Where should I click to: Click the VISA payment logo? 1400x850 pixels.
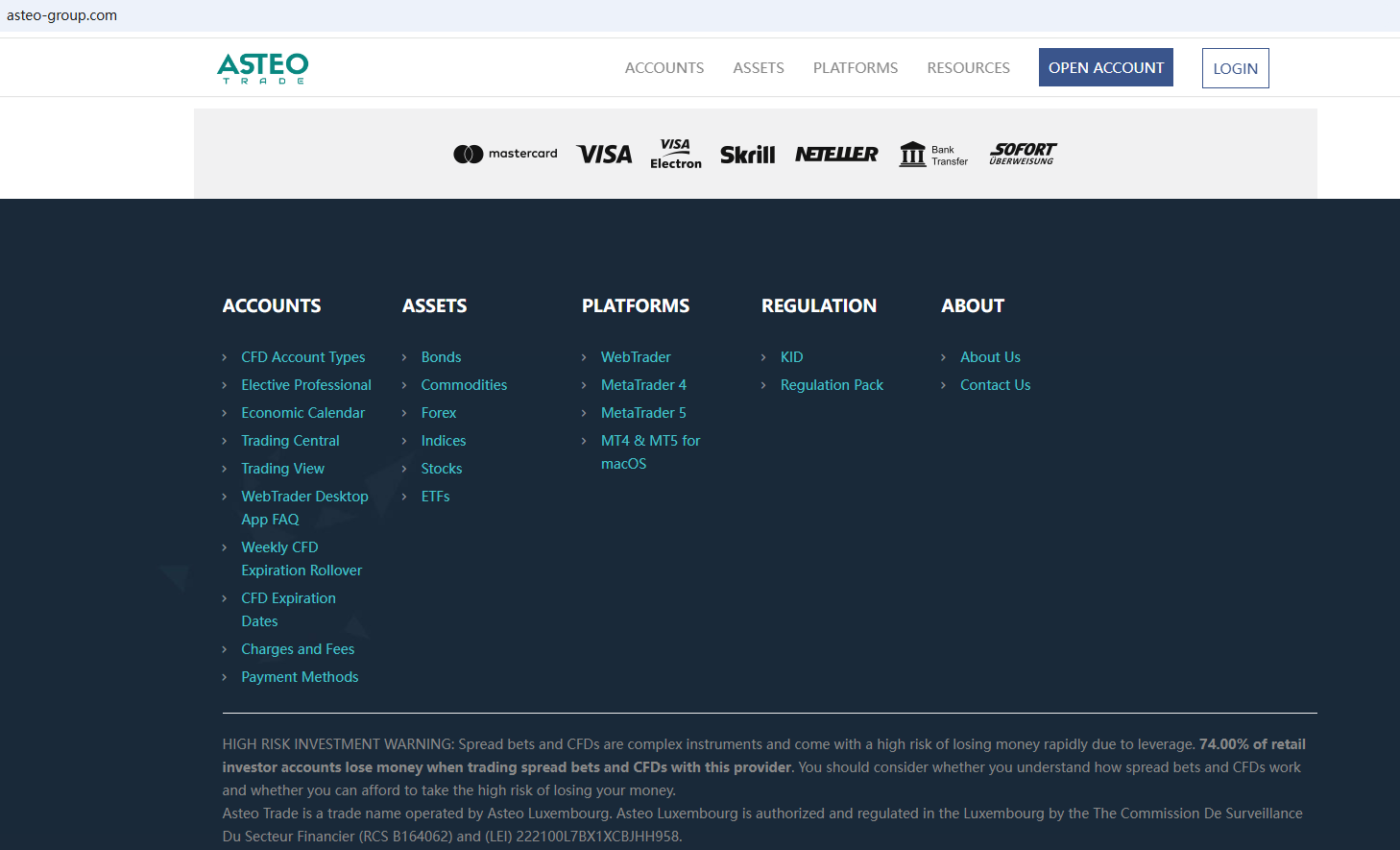604,154
